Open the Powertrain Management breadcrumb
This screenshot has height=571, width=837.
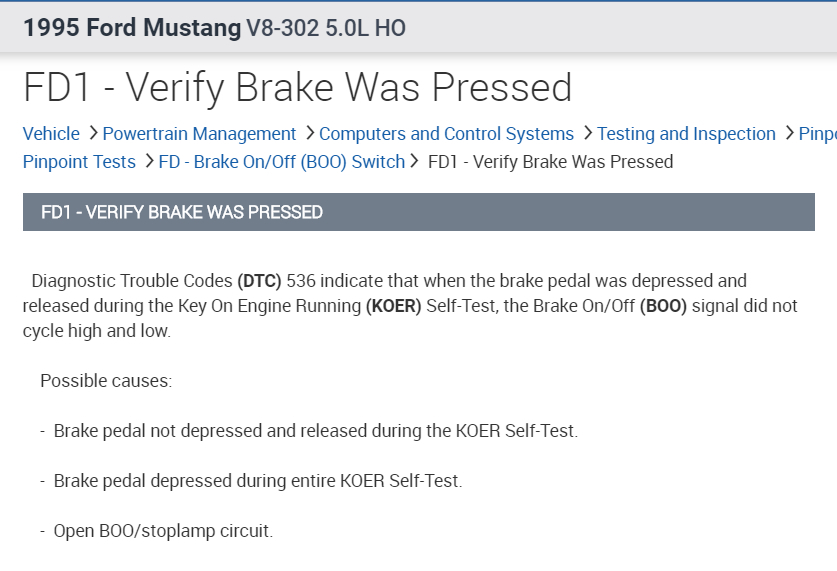[199, 134]
